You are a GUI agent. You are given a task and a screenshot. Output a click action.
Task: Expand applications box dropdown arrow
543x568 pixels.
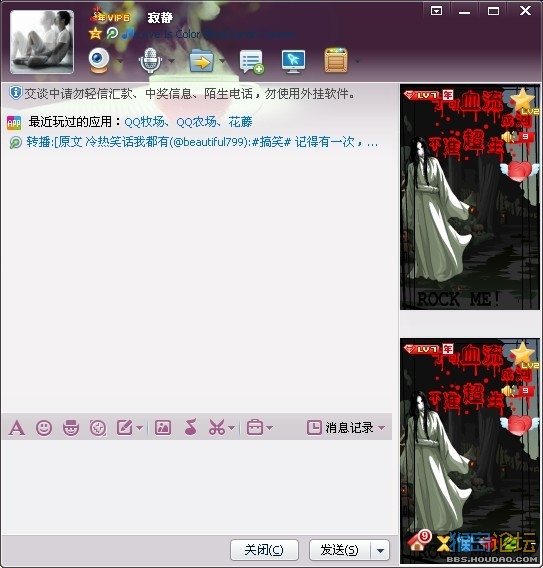tap(357, 61)
